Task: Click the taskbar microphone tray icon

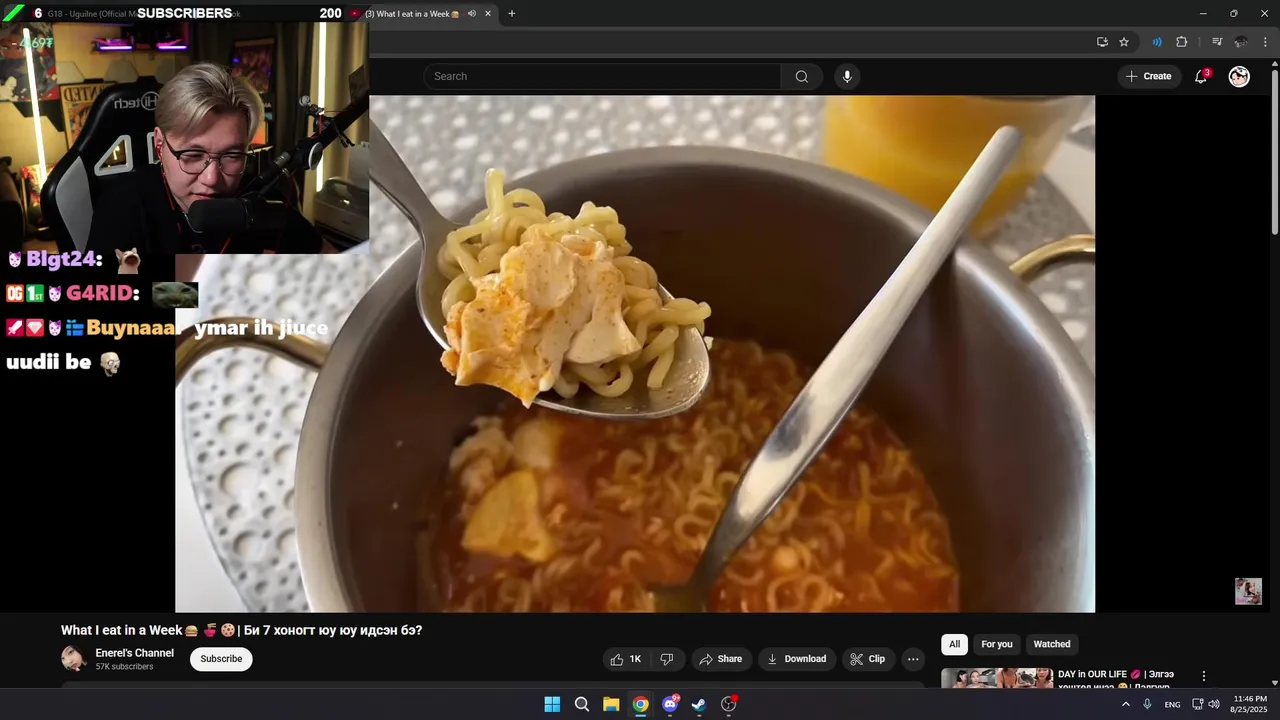Action: tap(1147, 704)
